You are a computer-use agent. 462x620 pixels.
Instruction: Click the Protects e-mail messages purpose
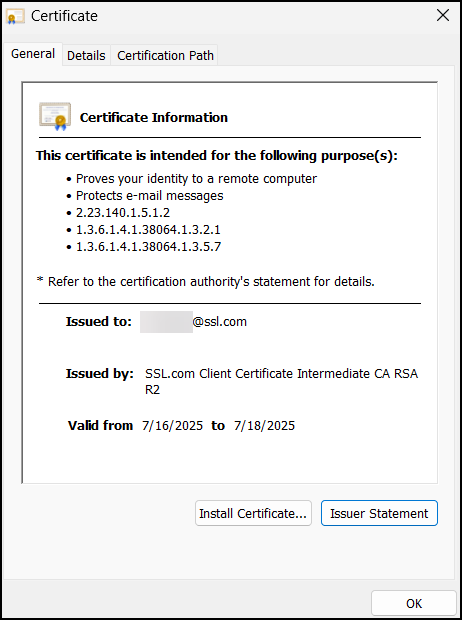150,196
